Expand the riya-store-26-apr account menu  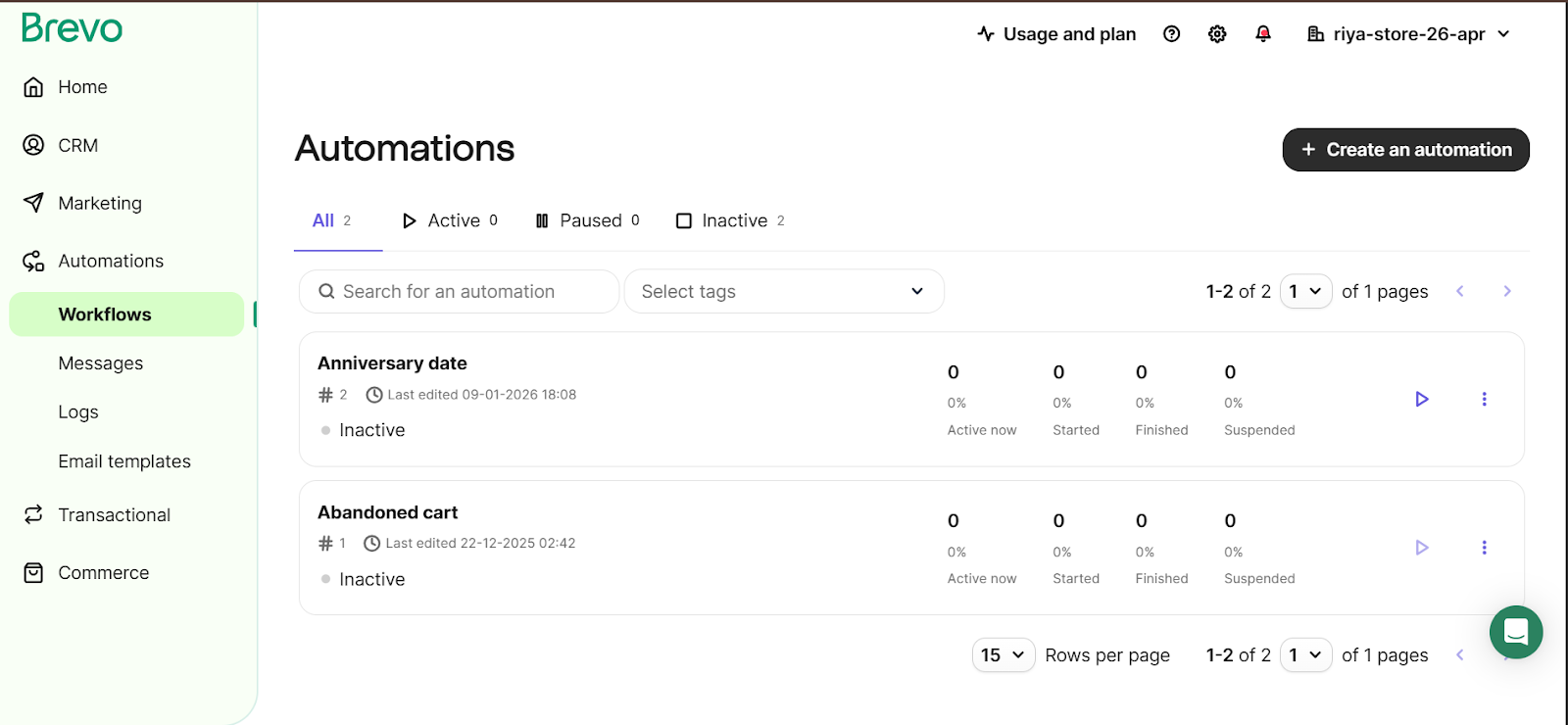click(x=1408, y=34)
